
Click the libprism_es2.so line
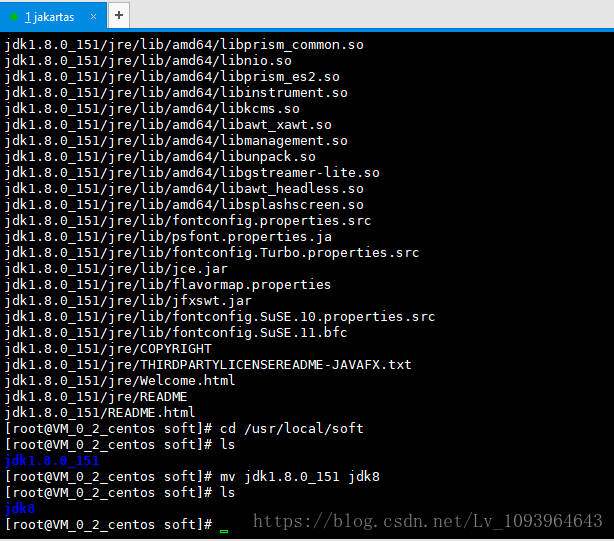pos(172,77)
